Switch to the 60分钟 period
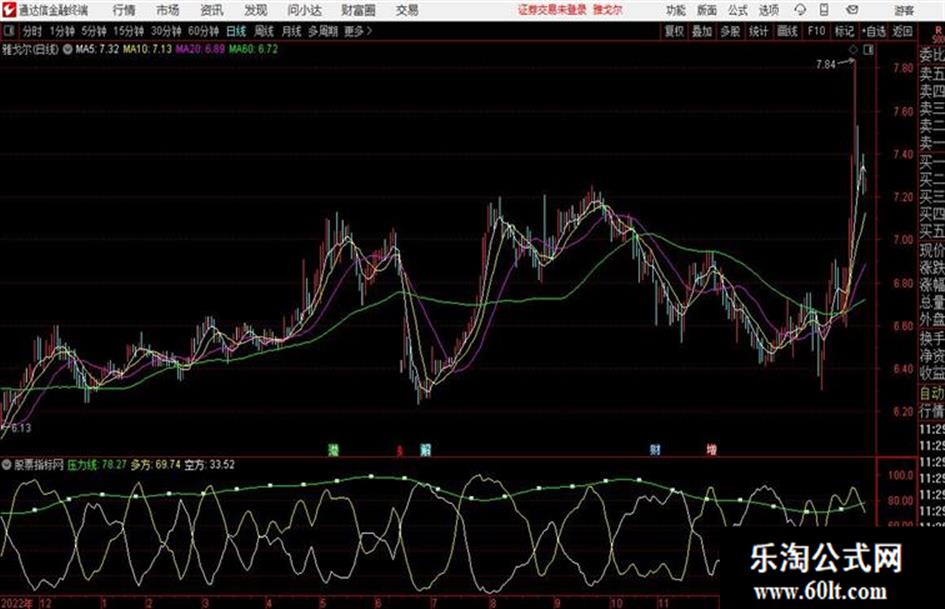The height and width of the screenshot is (609, 945). (x=204, y=31)
